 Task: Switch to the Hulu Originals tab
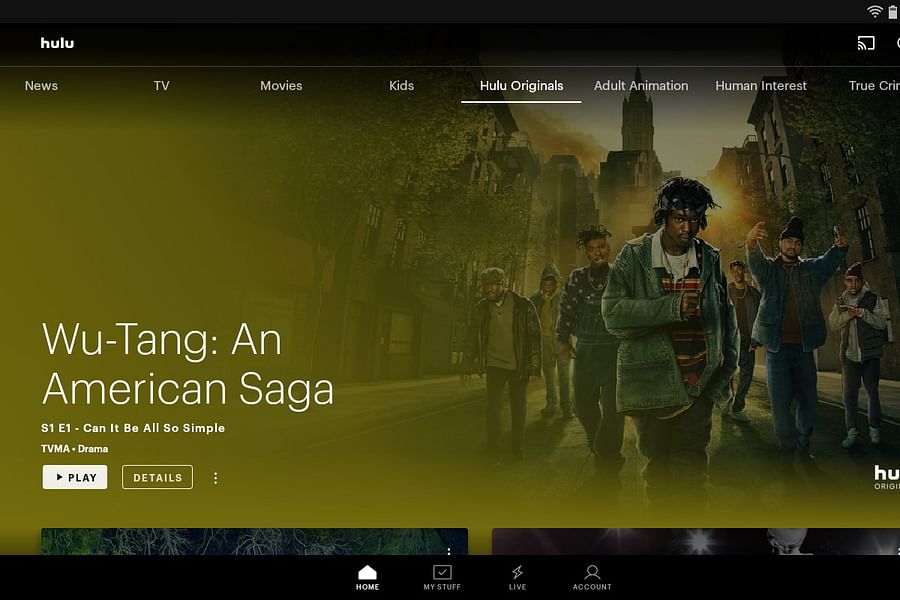pyautogui.click(x=521, y=86)
